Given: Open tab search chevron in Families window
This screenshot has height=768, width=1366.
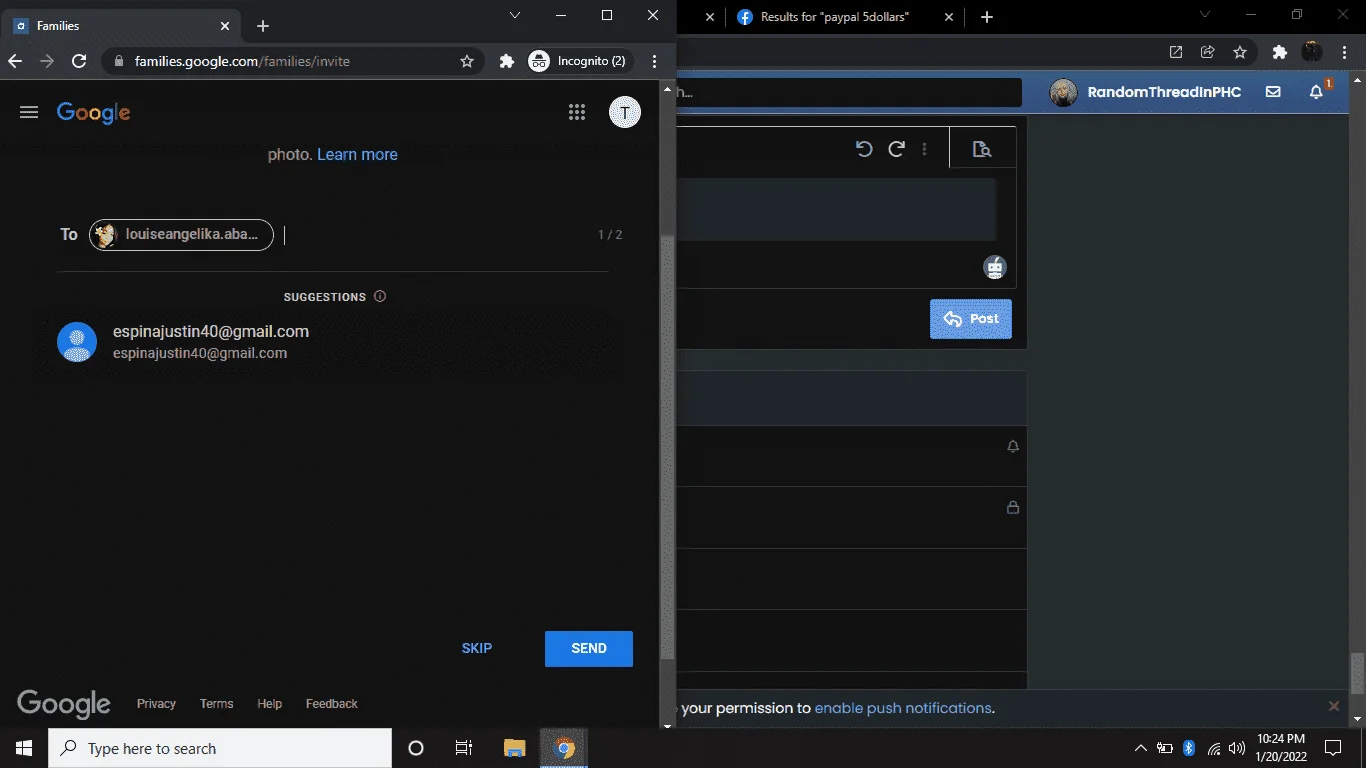Looking at the screenshot, I should tap(515, 15).
